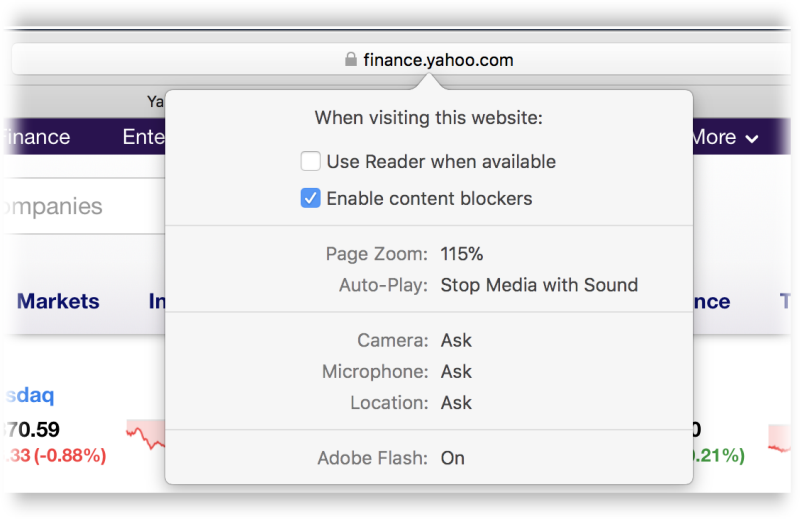Uncheck Enable content blockers checkbox
800x519 pixels.
pyautogui.click(x=310, y=198)
